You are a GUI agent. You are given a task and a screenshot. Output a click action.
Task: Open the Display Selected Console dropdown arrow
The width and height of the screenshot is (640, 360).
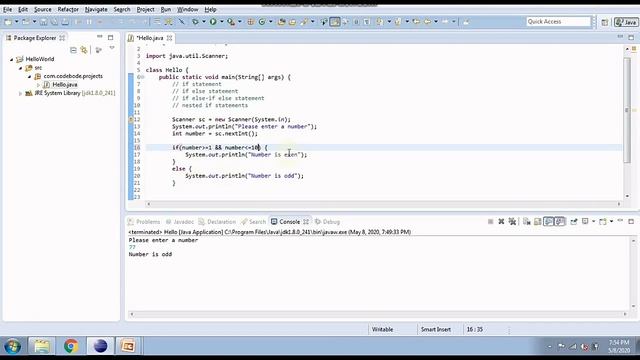[x=593, y=222]
